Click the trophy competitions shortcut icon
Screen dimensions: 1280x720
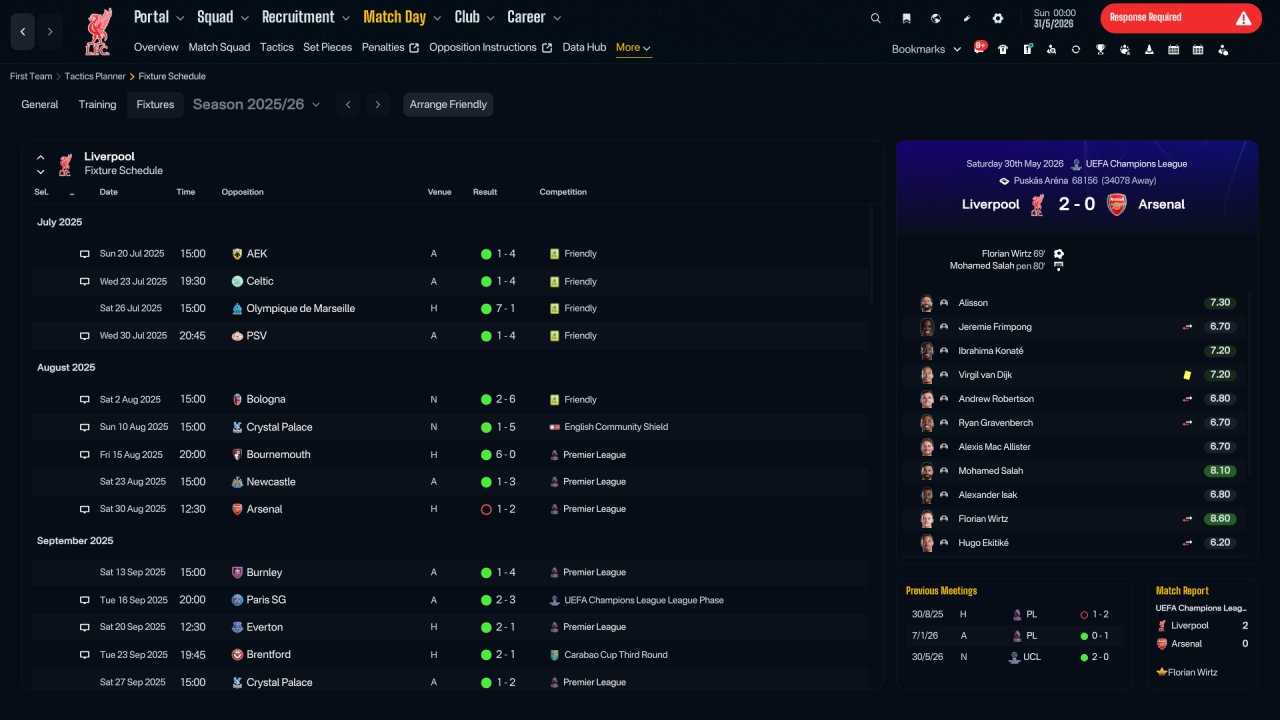pyautogui.click(x=1100, y=49)
